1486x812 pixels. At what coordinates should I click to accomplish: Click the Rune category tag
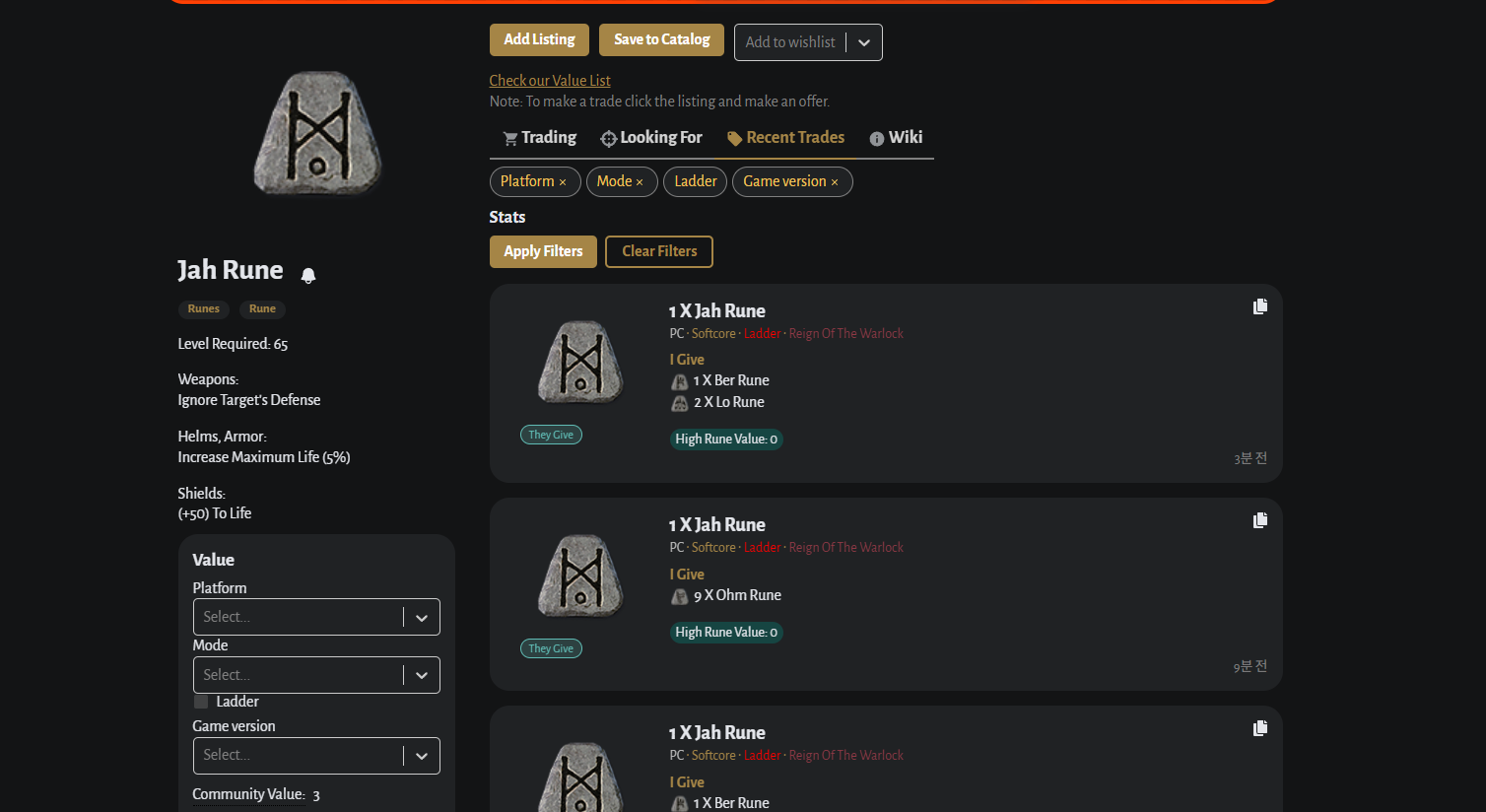pyautogui.click(x=262, y=309)
